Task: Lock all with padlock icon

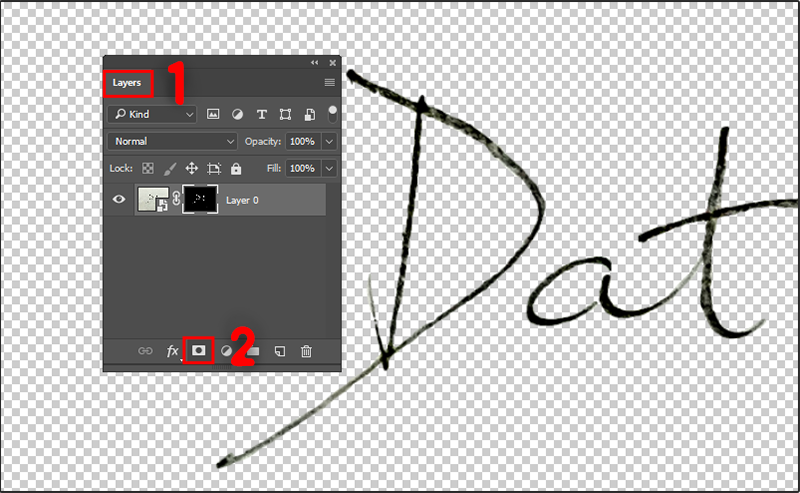Action: tap(236, 168)
